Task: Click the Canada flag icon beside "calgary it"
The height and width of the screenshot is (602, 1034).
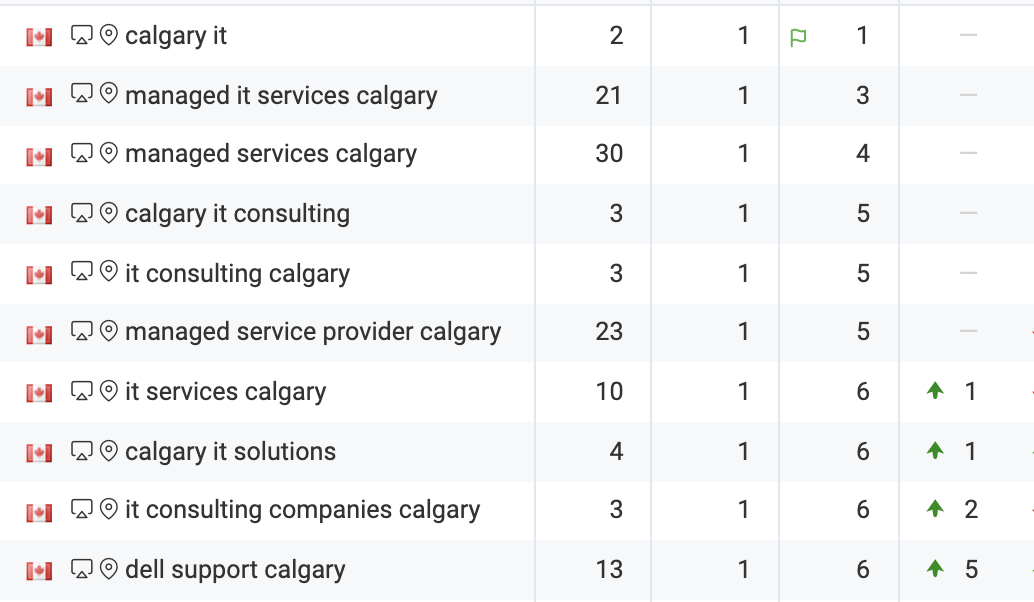Action: pyautogui.click(x=37, y=36)
